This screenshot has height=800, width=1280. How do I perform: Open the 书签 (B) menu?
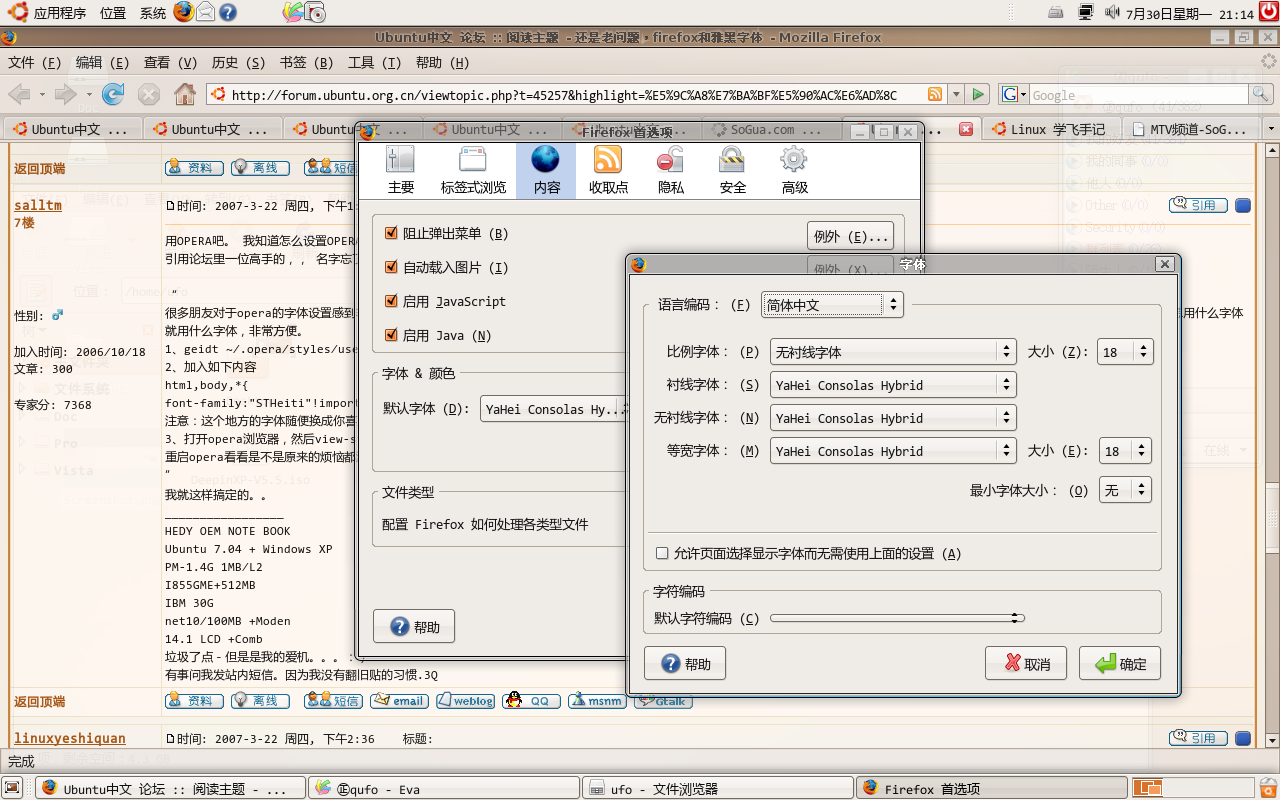click(x=306, y=62)
